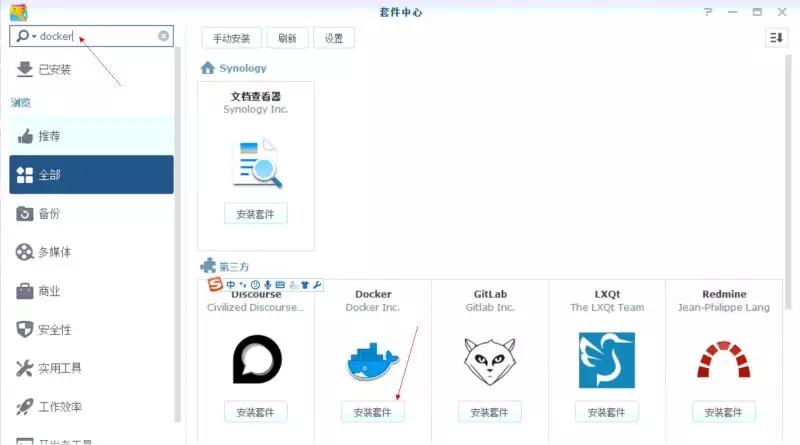Install the Docker package
This screenshot has width=800, height=445.
coord(373,412)
